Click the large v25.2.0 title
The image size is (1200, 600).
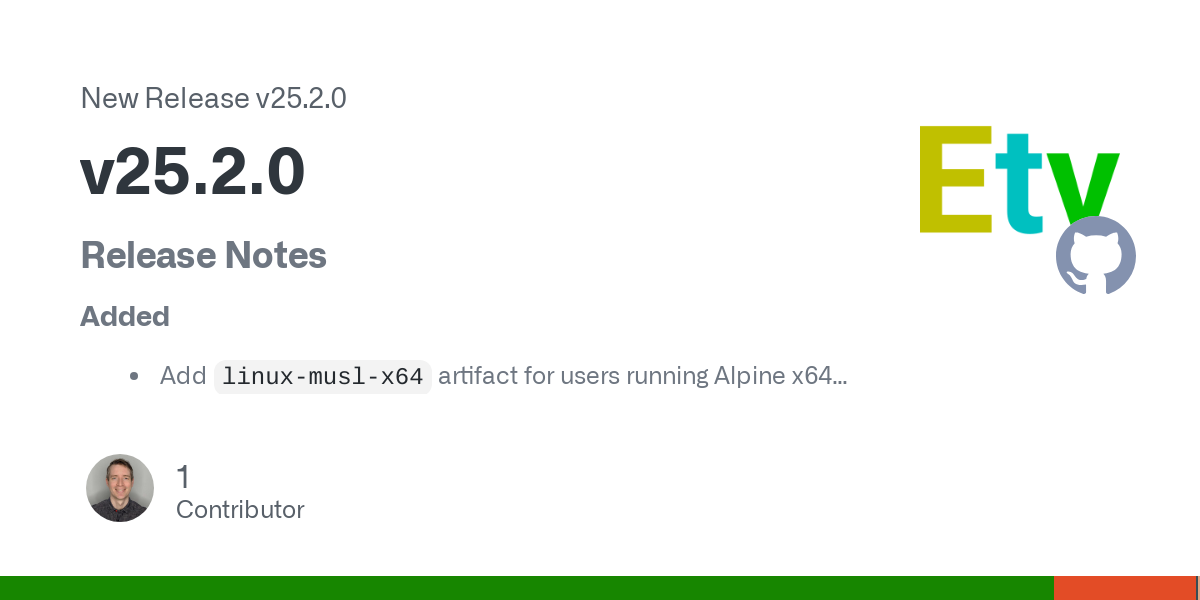192,173
